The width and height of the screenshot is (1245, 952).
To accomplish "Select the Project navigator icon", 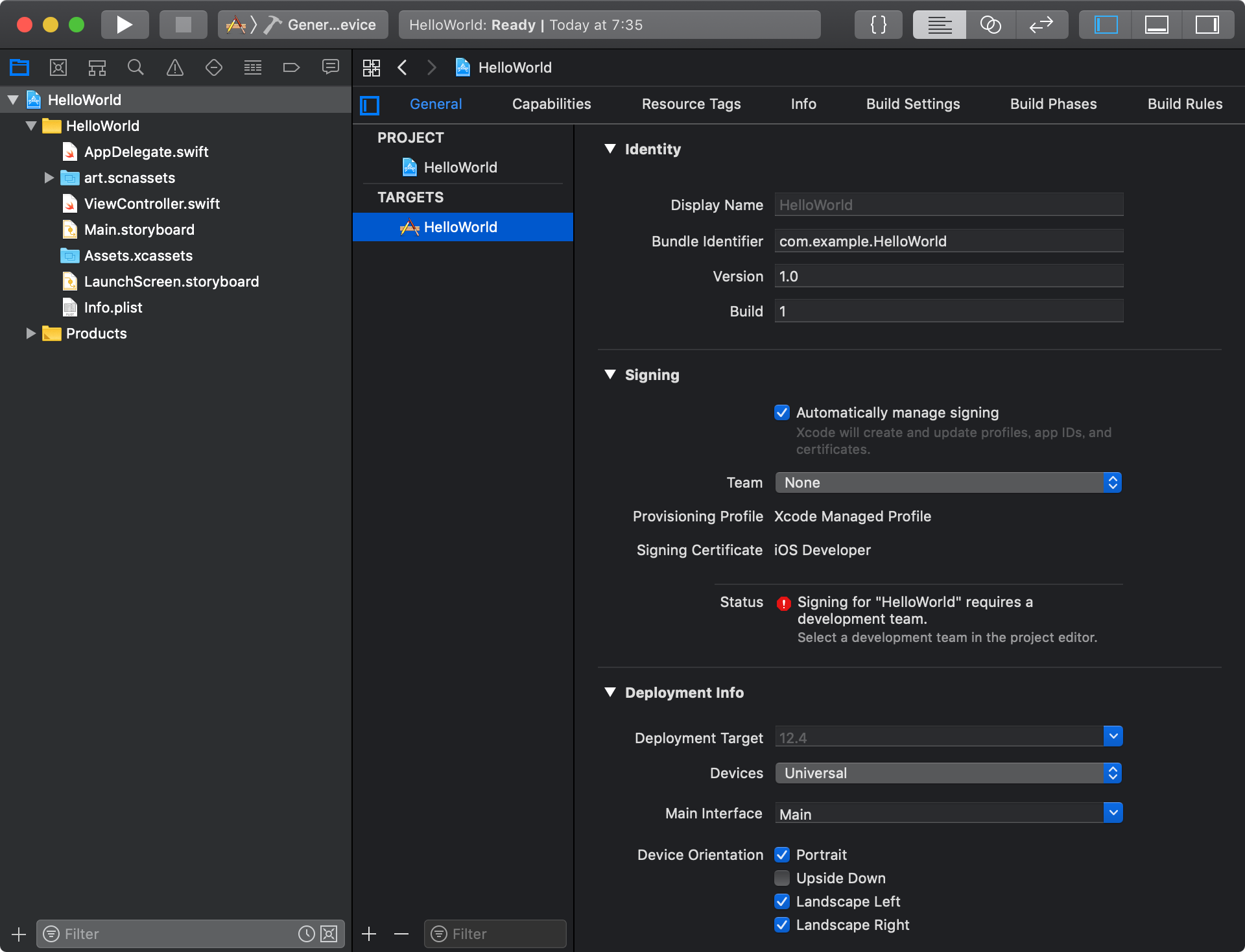I will pos(19,67).
